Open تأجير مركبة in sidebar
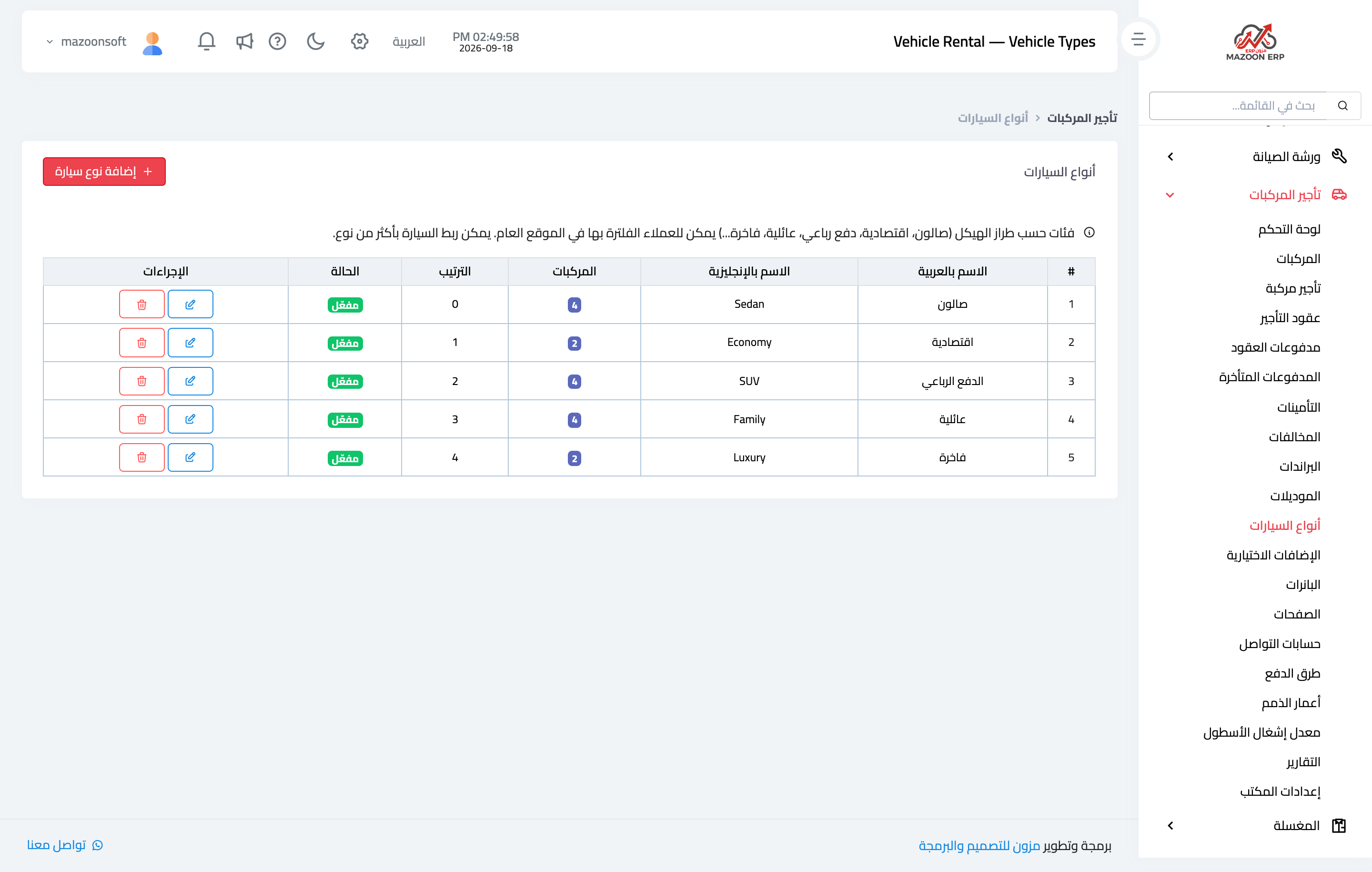 pyautogui.click(x=1293, y=288)
